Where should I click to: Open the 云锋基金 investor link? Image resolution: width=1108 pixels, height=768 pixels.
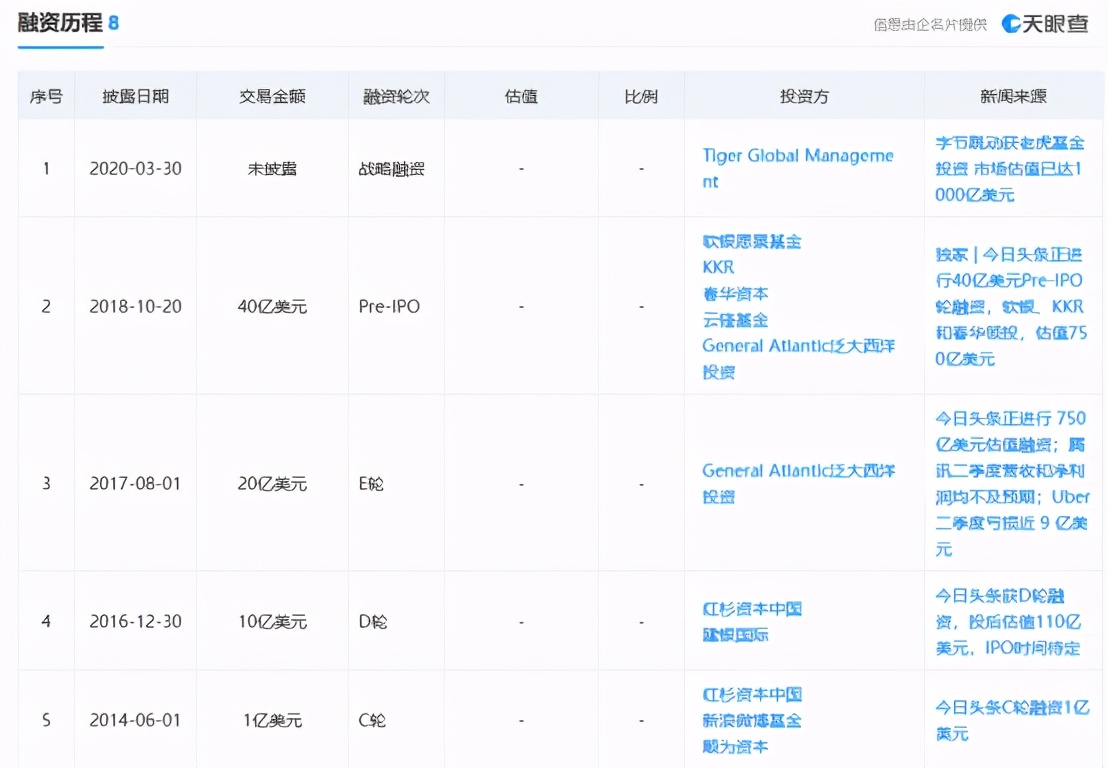pyautogui.click(x=735, y=320)
